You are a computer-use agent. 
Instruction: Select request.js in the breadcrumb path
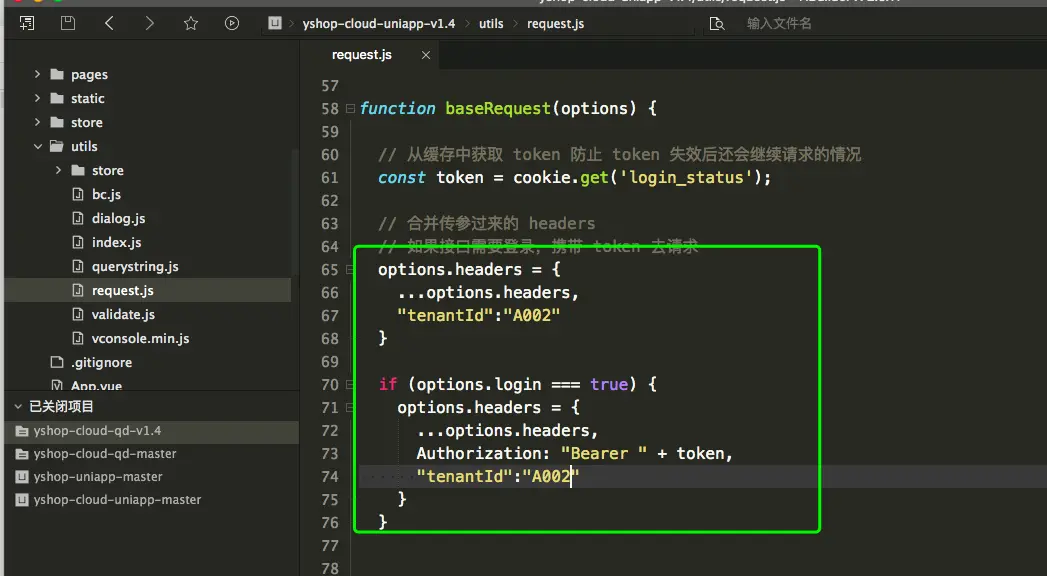(556, 24)
